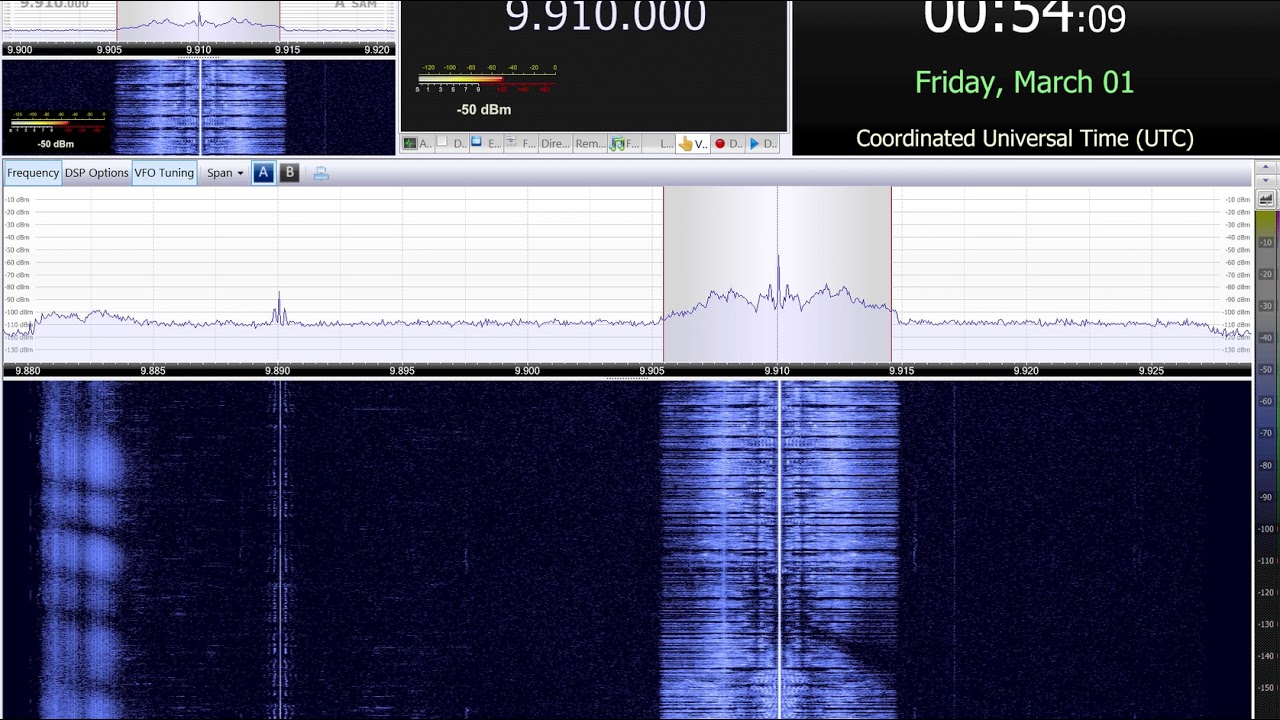The height and width of the screenshot is (720, 1280).
Task: Open the 'F...' tab with list icon
Action: (521, 144)
